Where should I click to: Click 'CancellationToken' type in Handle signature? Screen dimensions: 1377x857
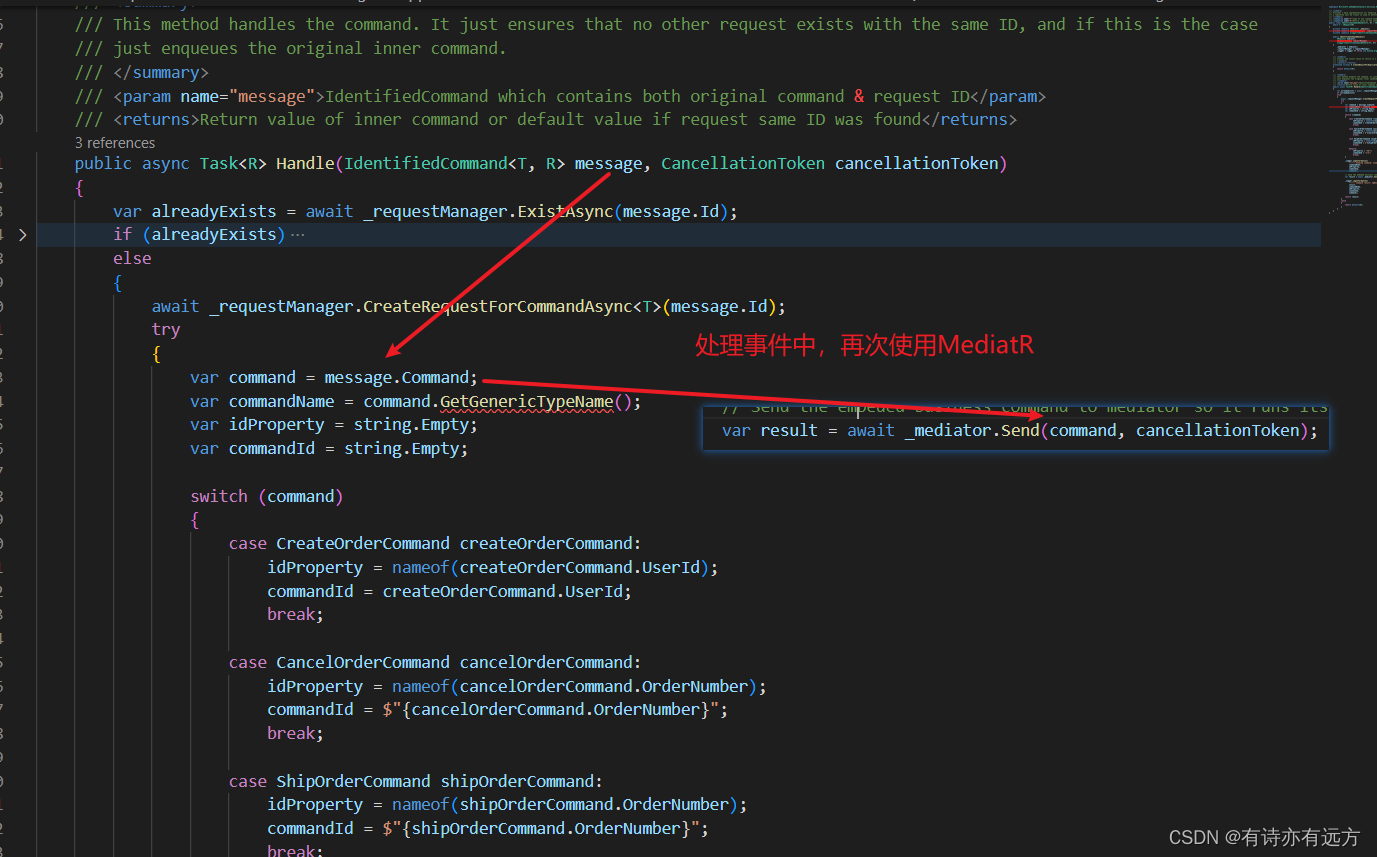click(743, 164)
